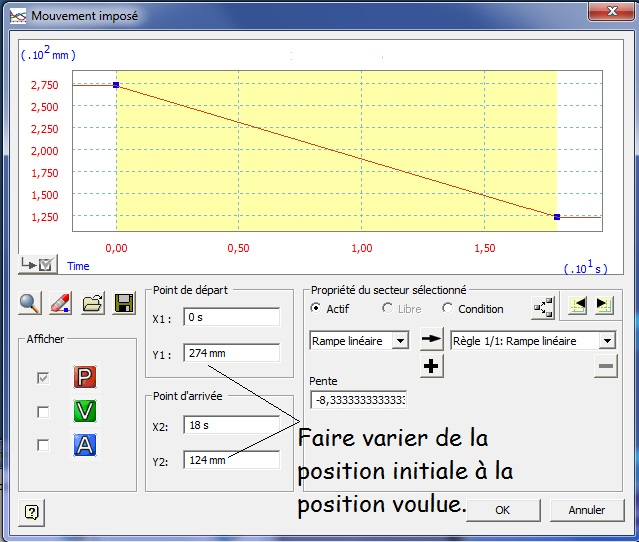Click the red P position icon
The height and width of the screenshot is (542, 639).
pyautogui.click(x=85, y=377)
